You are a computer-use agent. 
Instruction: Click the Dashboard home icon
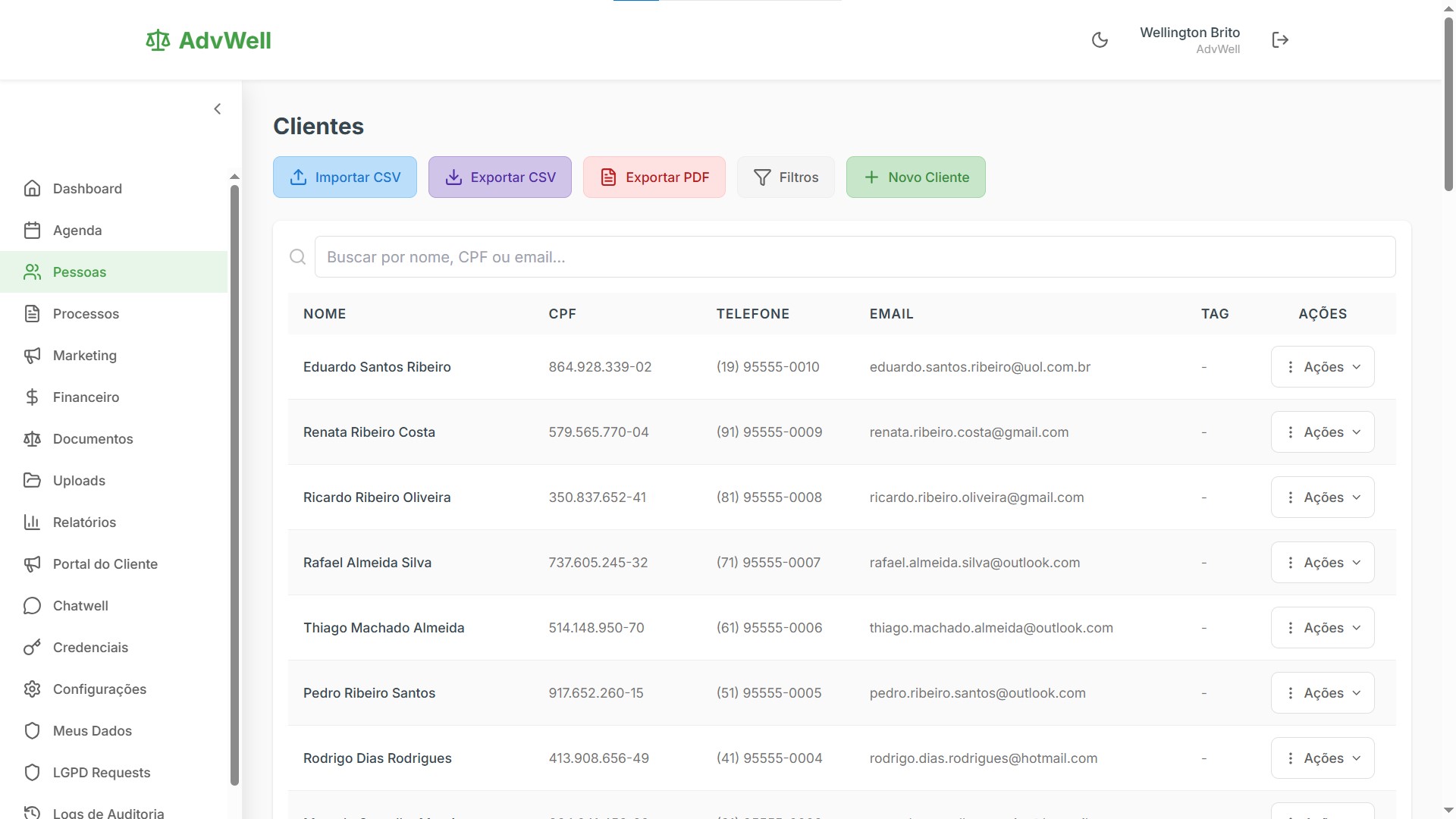(x=32, y=188)
